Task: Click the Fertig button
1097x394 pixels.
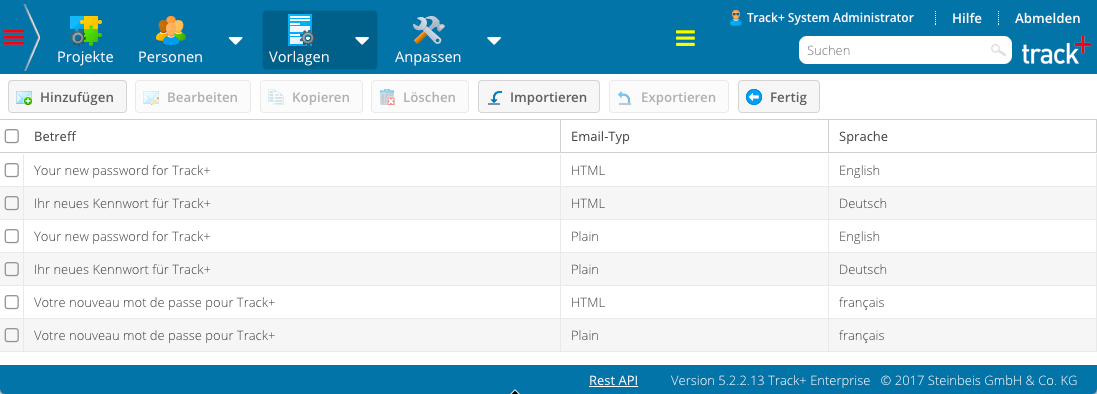Action: 779,97
